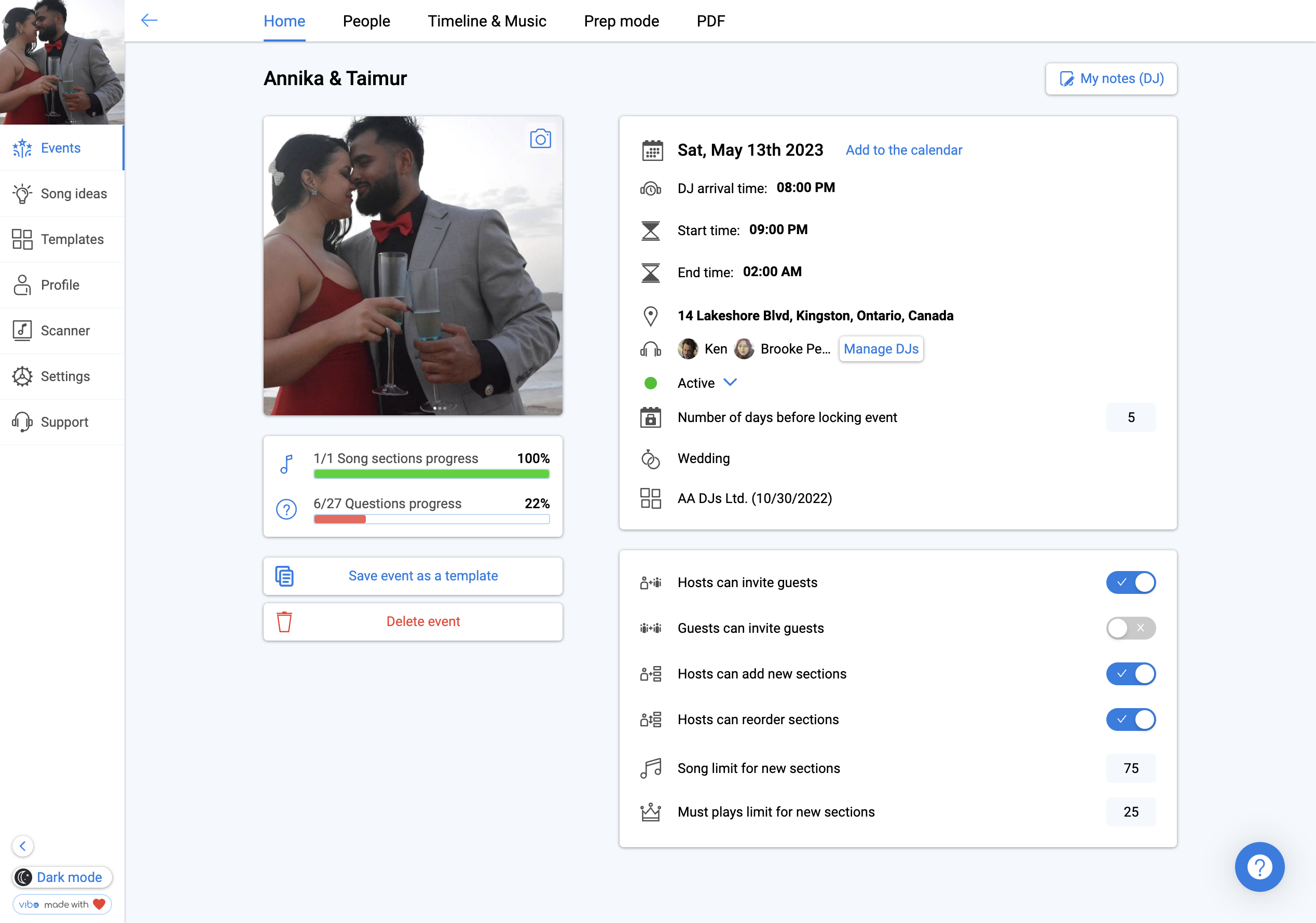
Task: Click the questions progress bar
Action: pyautogui.click(x=432, y=520)
